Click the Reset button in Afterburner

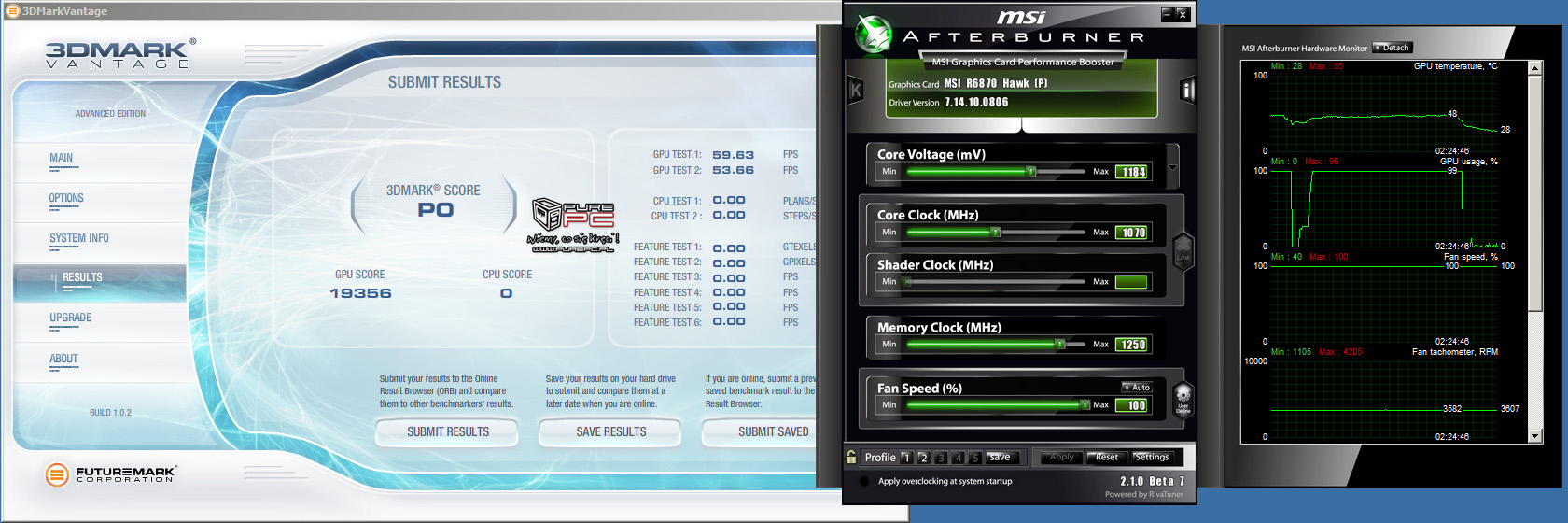(1107, 457)
